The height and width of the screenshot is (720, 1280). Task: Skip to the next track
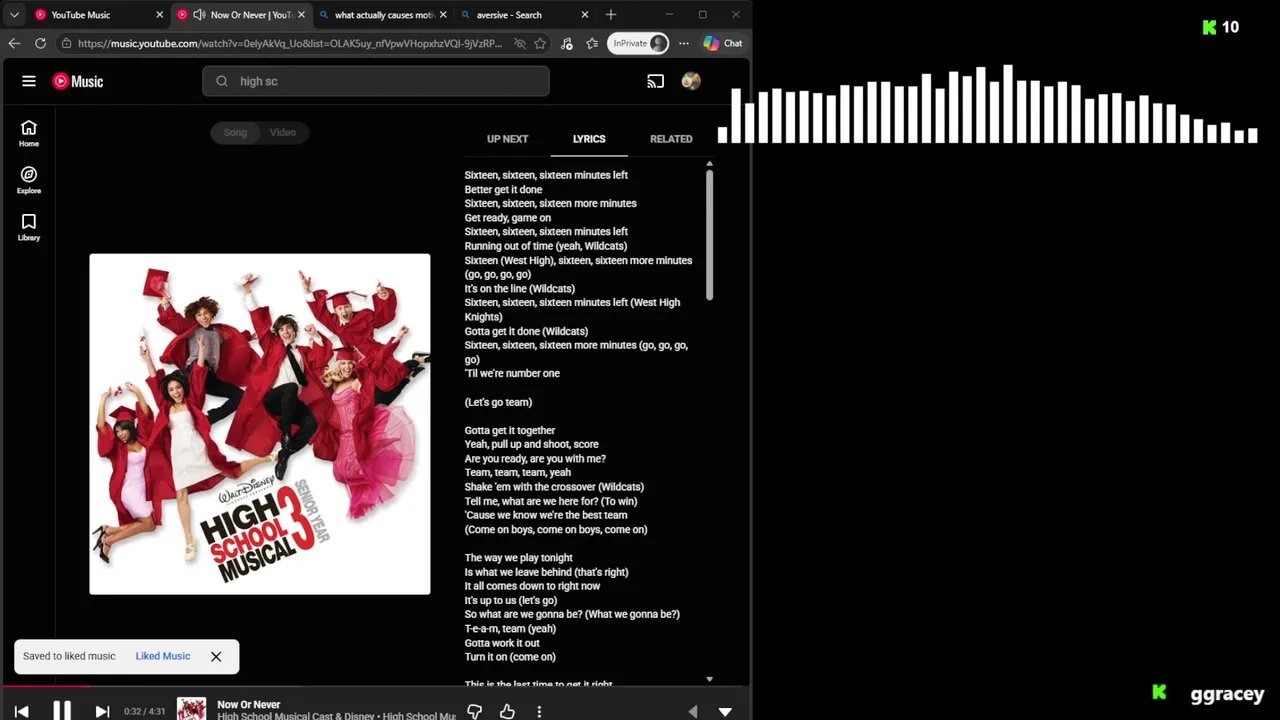(x=102, y=711)
